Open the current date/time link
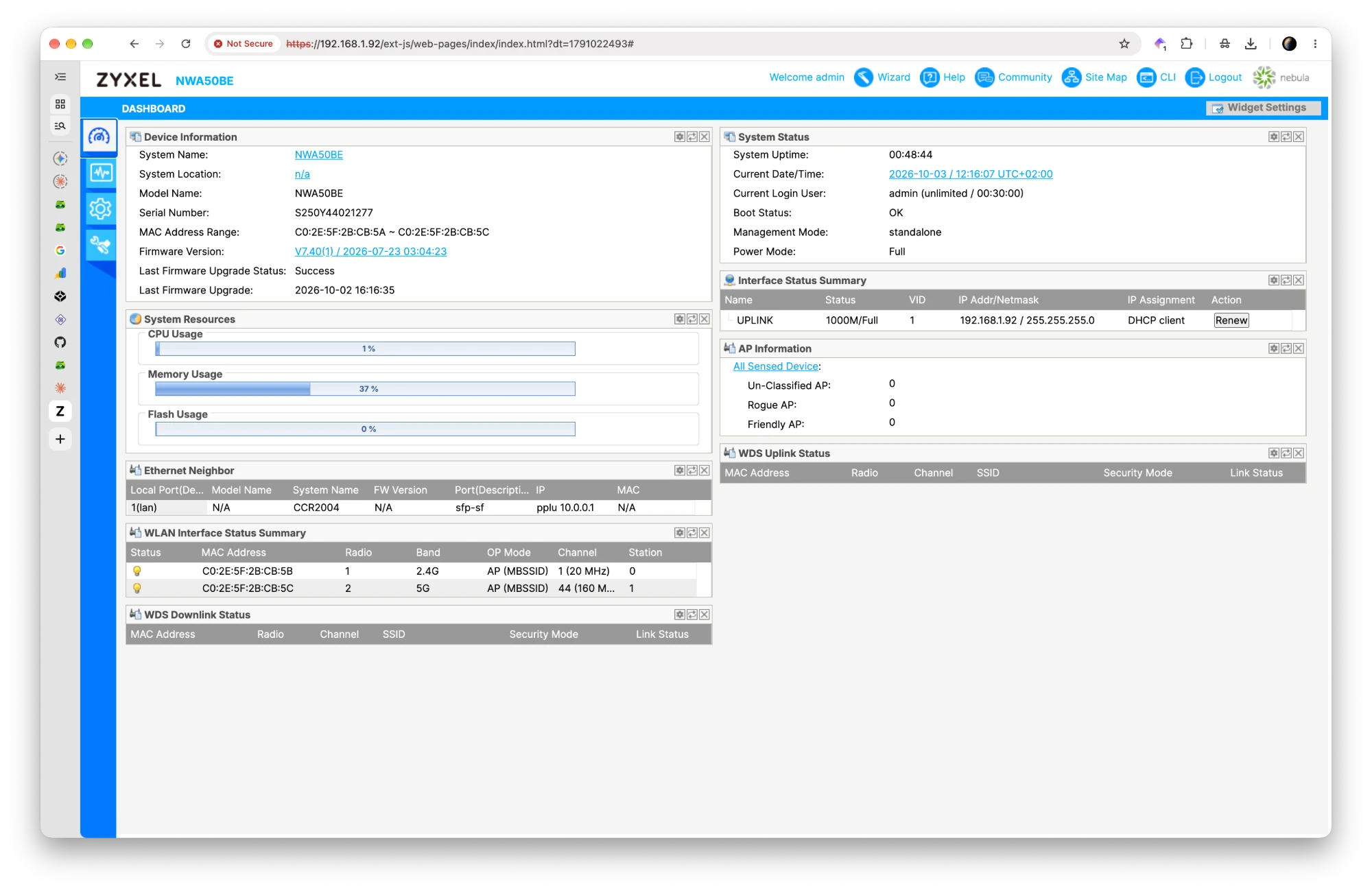This screenshot has width=1372, height=891. coord(970,174)
